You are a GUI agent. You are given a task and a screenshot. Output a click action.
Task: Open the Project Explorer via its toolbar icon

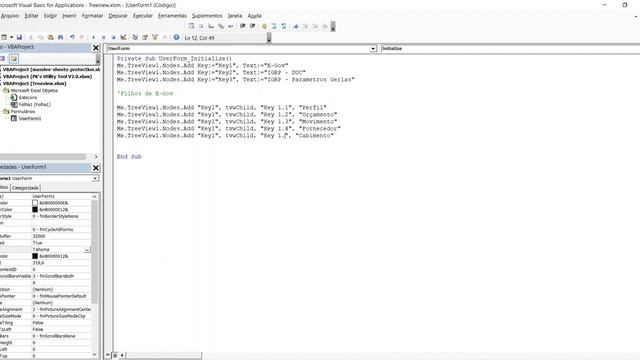click(135, 37)
